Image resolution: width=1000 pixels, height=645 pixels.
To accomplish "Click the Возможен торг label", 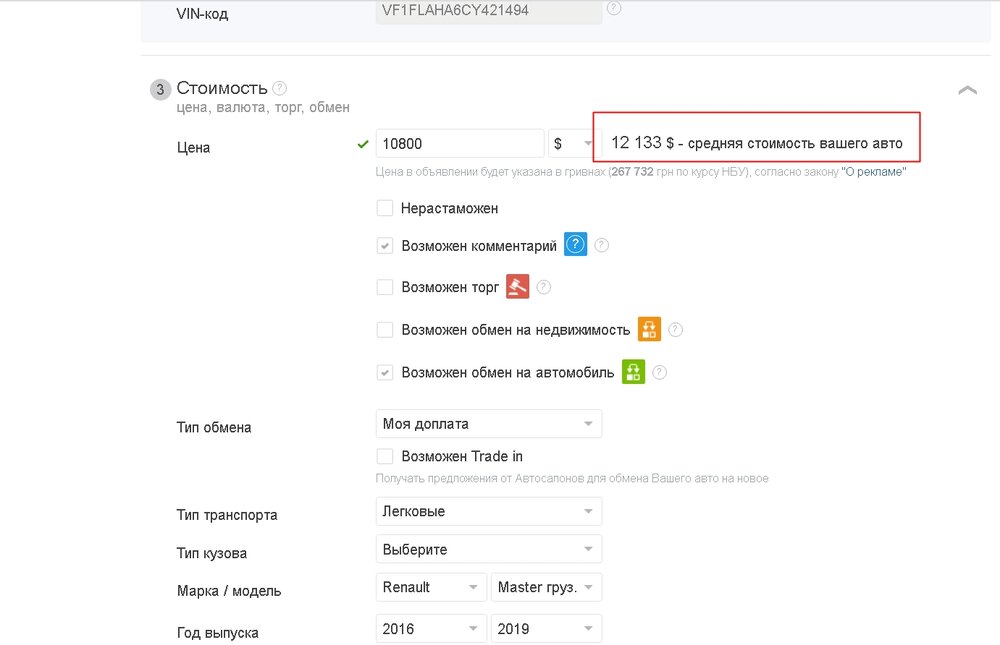I will click(x=450, y=287).
